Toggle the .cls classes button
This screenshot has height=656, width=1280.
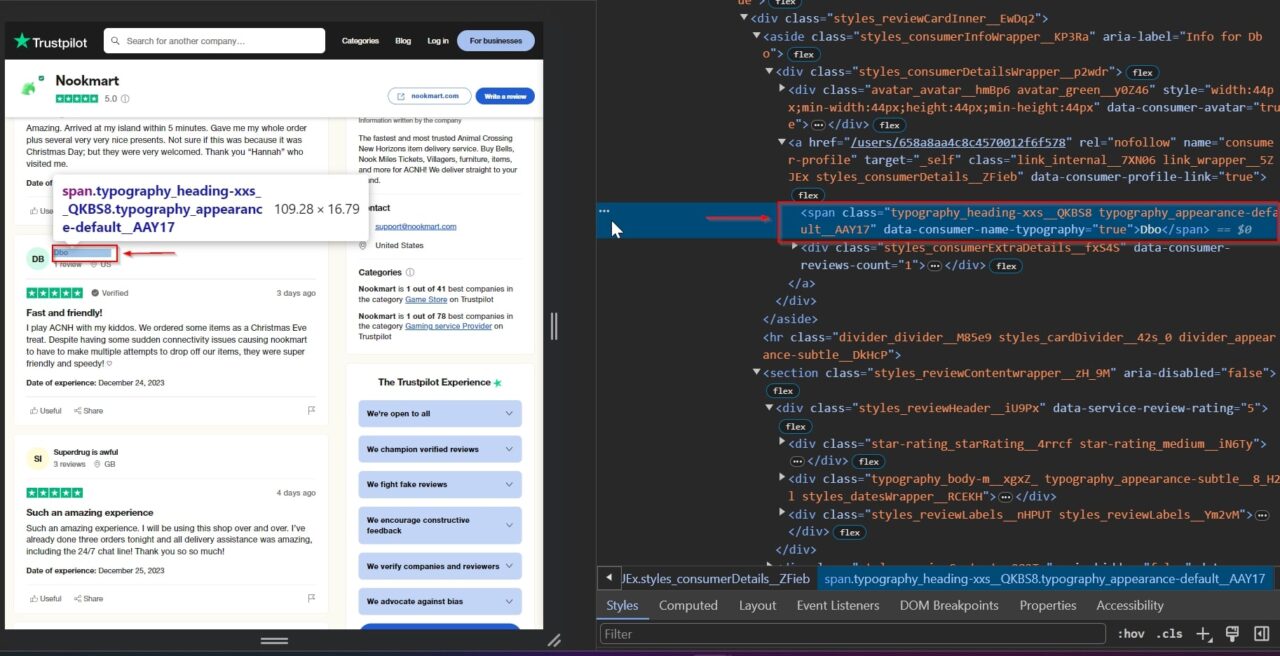tap(1169, 634)
